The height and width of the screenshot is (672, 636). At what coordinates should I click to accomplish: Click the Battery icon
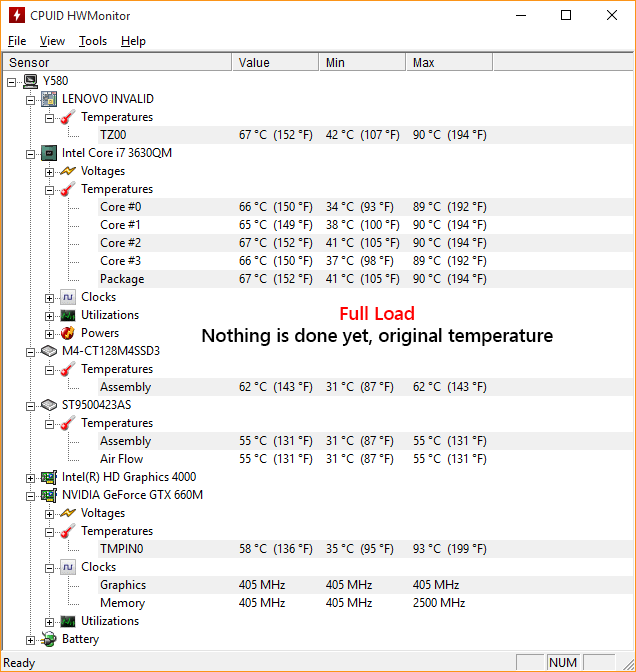[49, 639]
